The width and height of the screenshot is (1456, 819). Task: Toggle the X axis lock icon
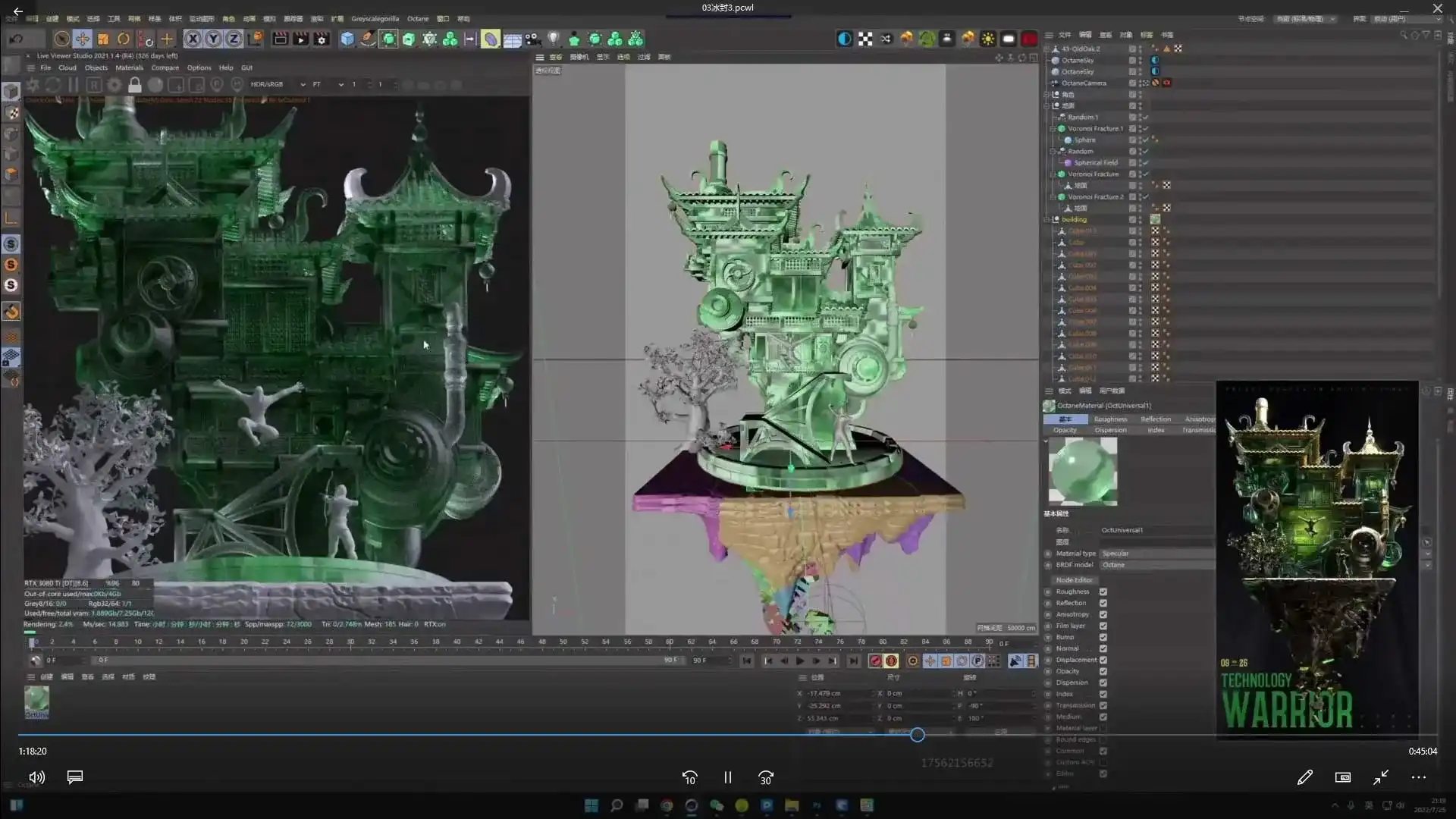tap(193, 39)
